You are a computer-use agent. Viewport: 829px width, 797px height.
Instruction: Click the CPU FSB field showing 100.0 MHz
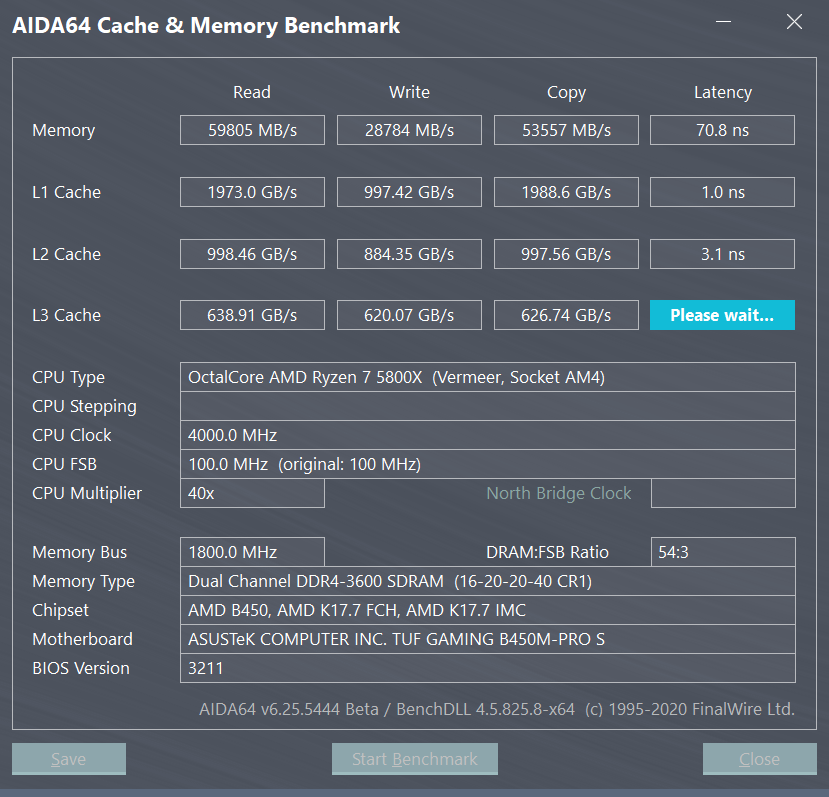487,464
